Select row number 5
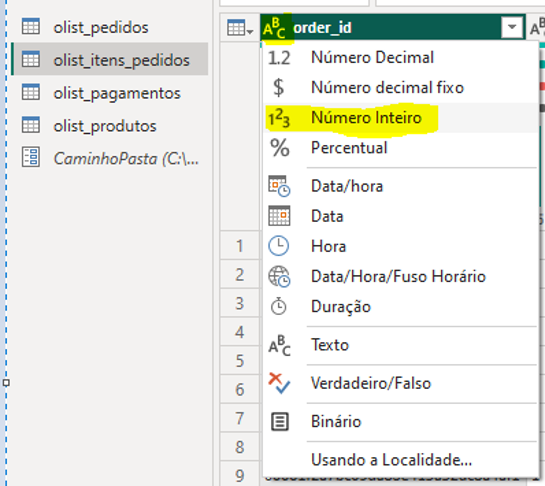Viewport: 545px width, 486px height. tap(240, 361)
